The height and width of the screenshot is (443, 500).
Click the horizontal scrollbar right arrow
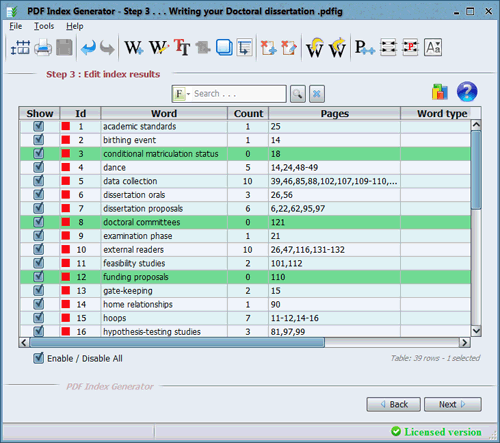tap(464, 342)
